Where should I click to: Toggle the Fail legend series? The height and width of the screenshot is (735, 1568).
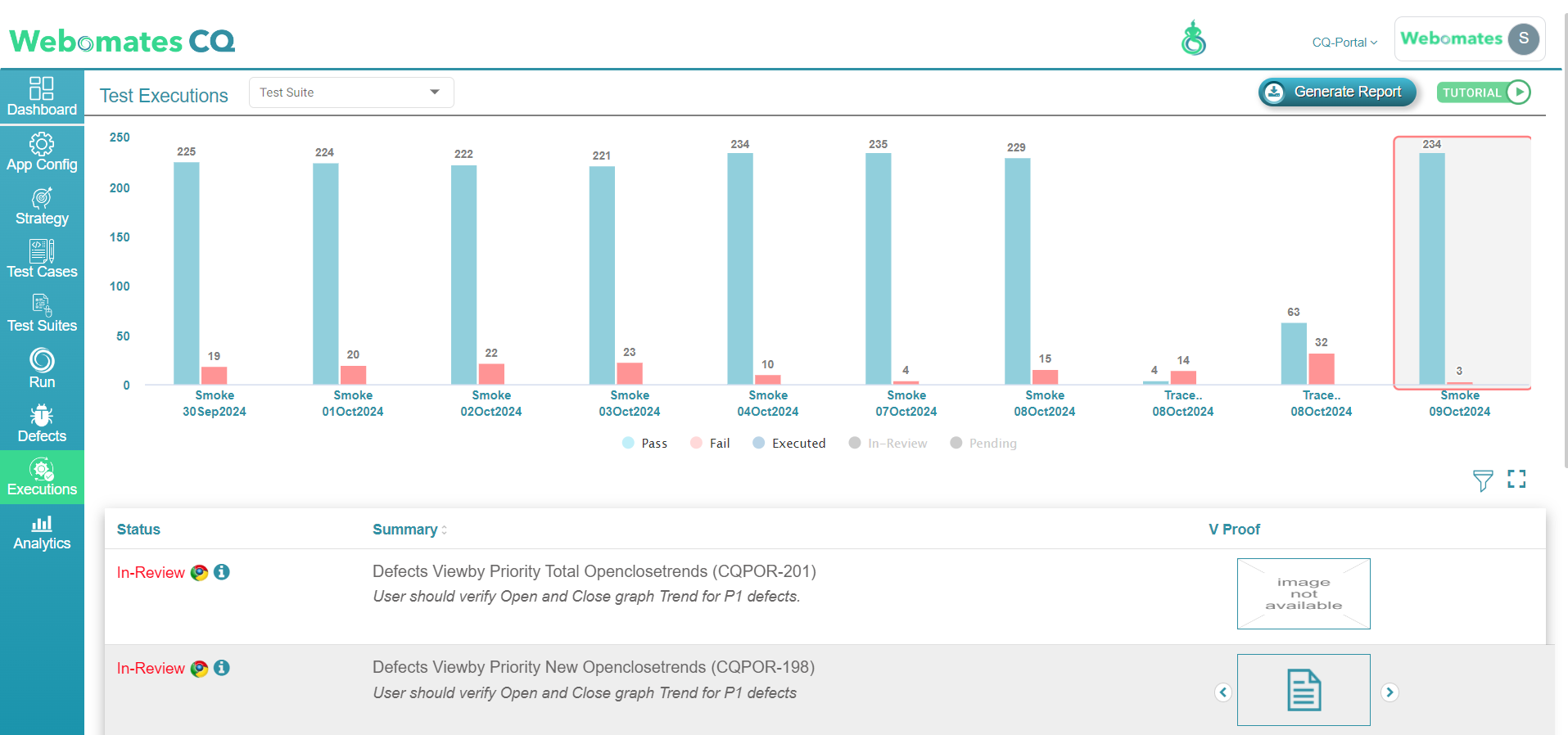710,443
